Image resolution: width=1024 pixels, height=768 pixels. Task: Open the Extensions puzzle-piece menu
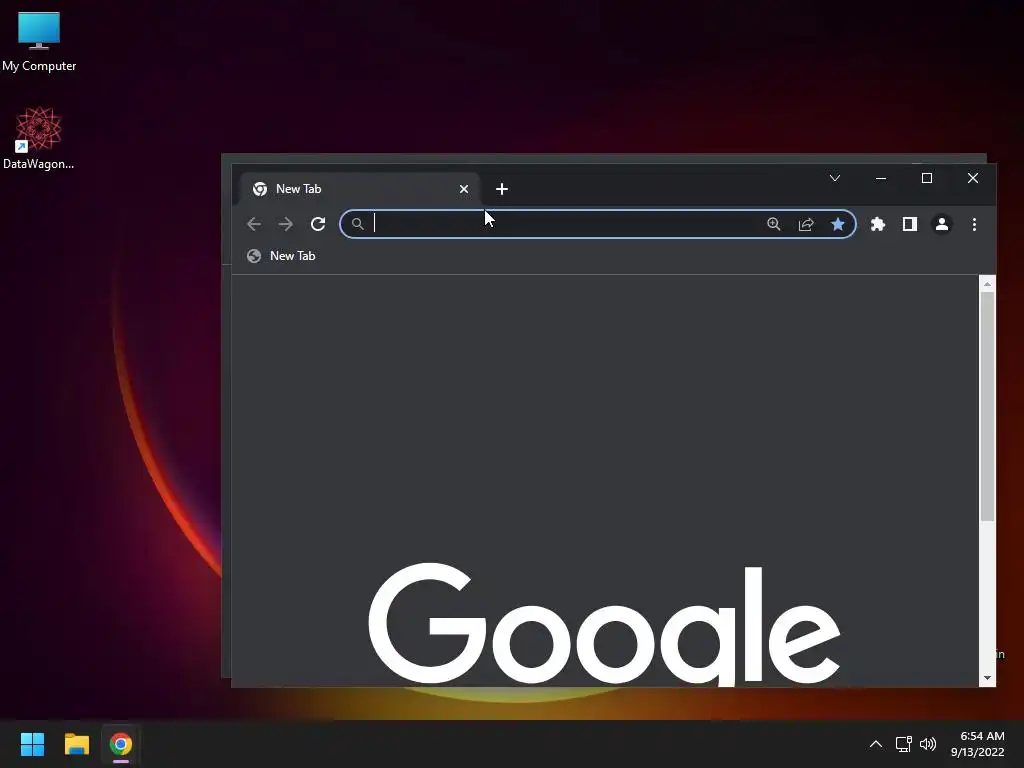coord(878,224)
